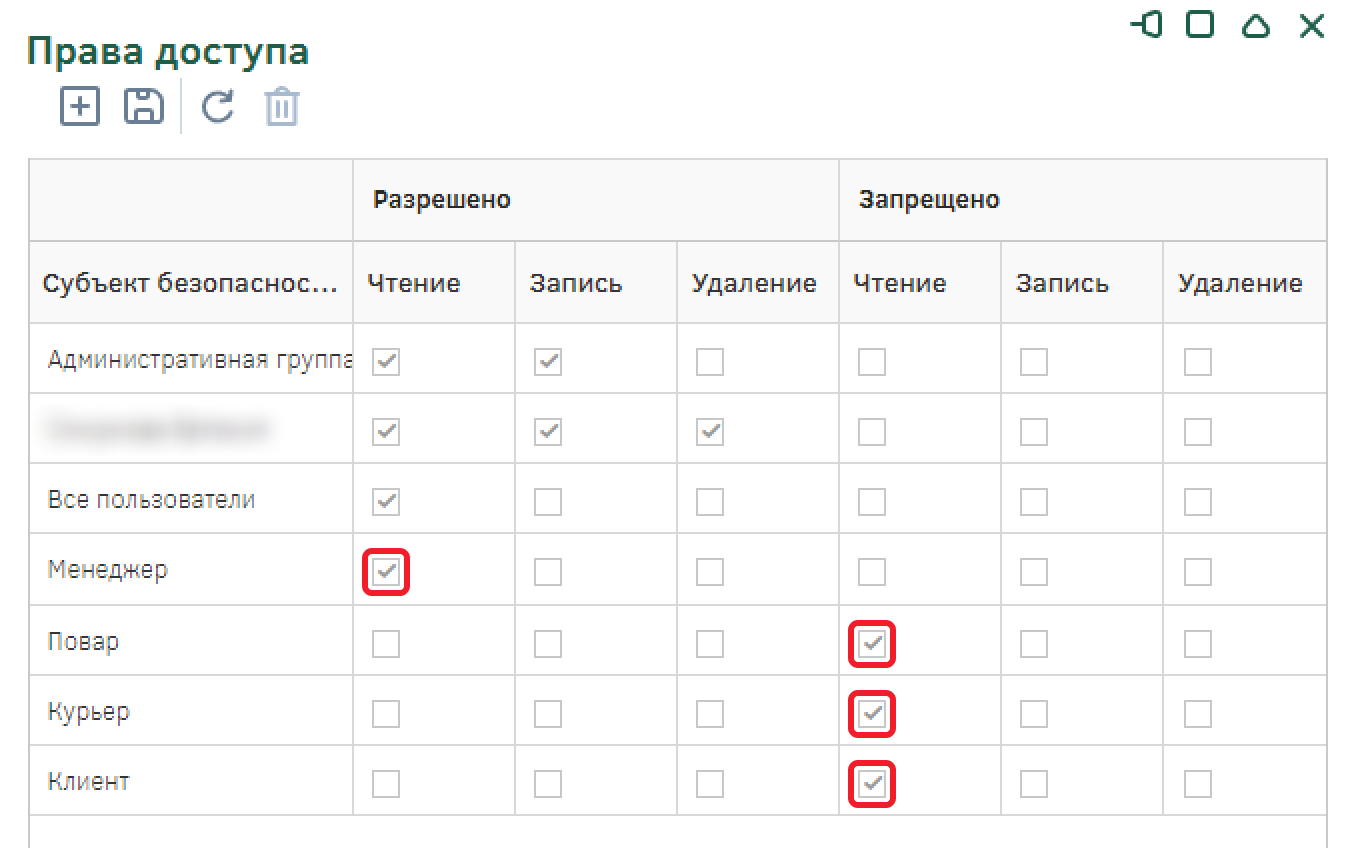This screenshot has width=1350, height=848.
Task: Uncheck allowed Чтение for Менеджер
Action: tap(386, 572)
